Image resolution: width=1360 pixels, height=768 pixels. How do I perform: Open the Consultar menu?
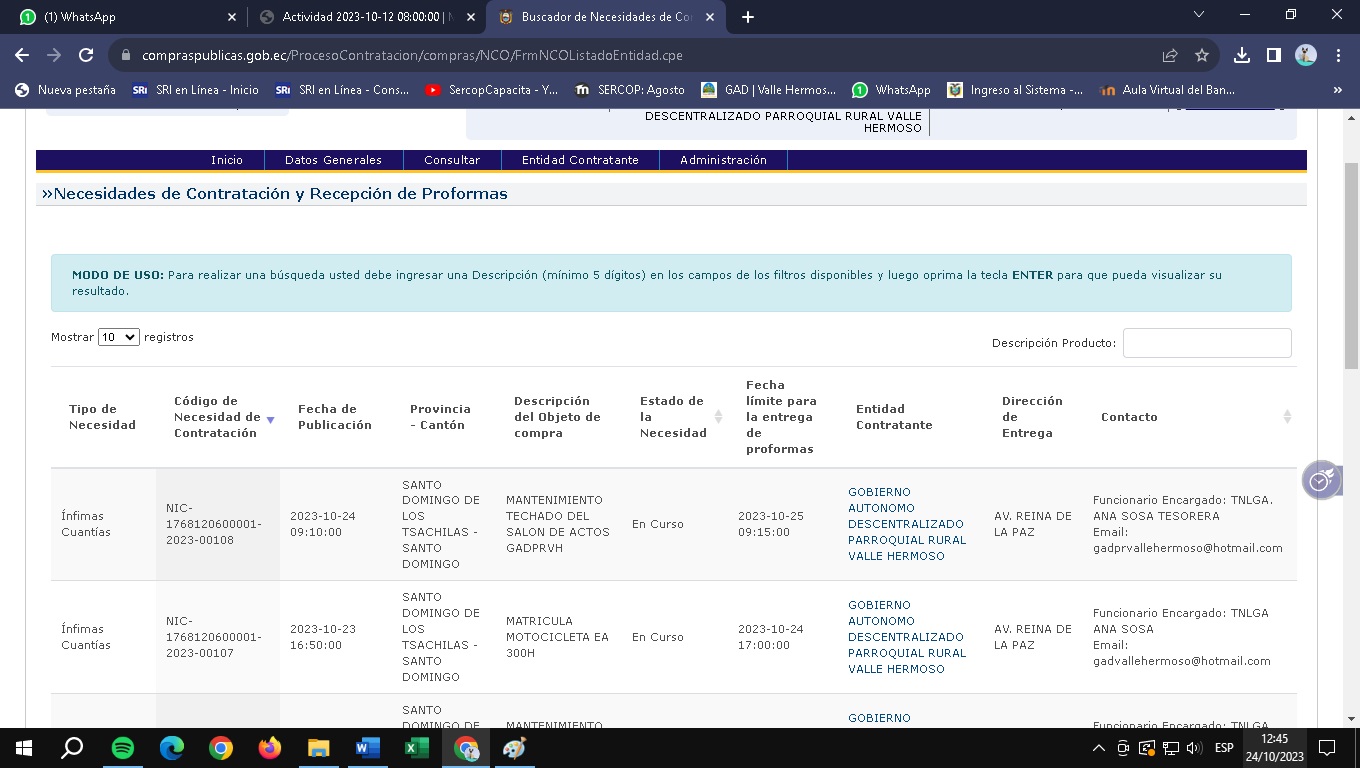452,160
